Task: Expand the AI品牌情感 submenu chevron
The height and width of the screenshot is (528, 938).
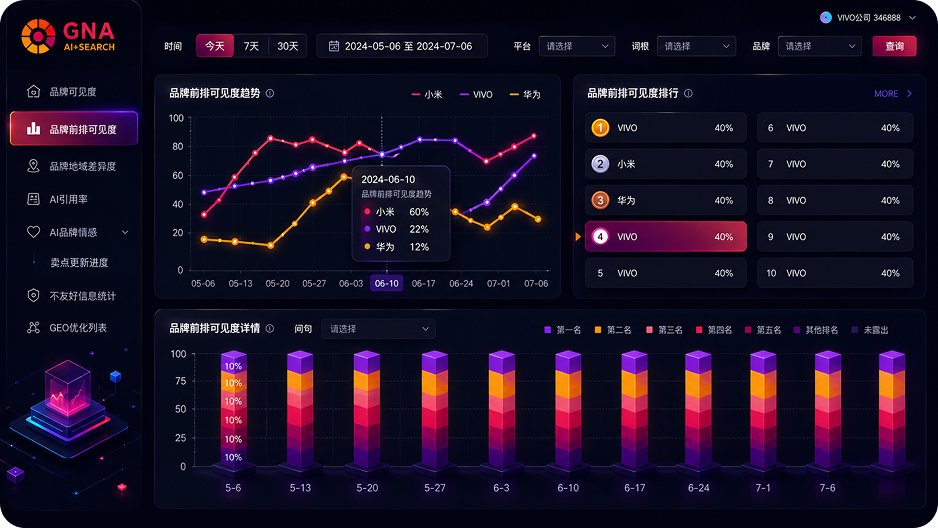Action: pos(125,232)
